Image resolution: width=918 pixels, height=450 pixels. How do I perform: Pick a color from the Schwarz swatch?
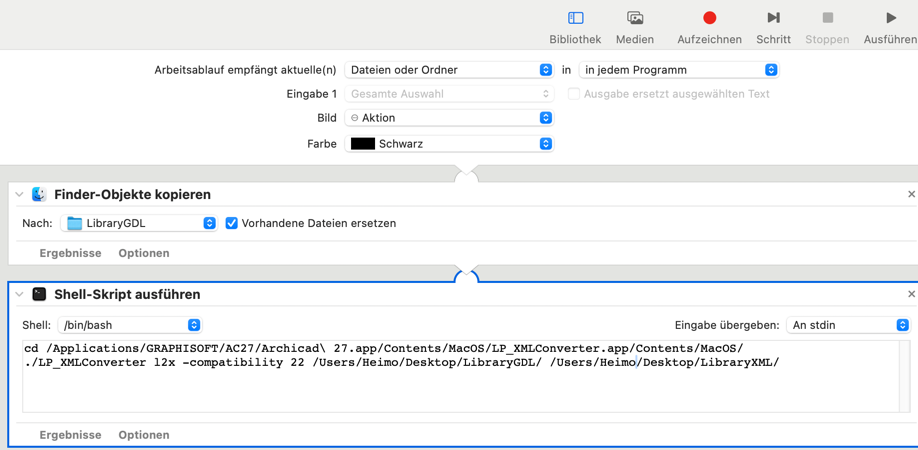click(449, 144)
